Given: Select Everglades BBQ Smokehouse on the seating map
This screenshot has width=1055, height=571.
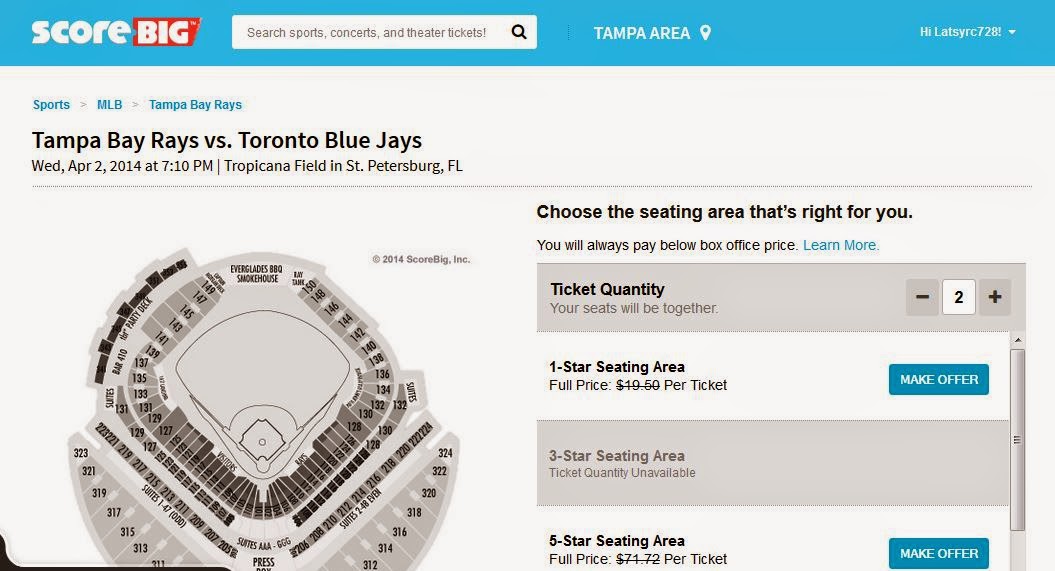Looking at the screenshot, I should point(256,274).
